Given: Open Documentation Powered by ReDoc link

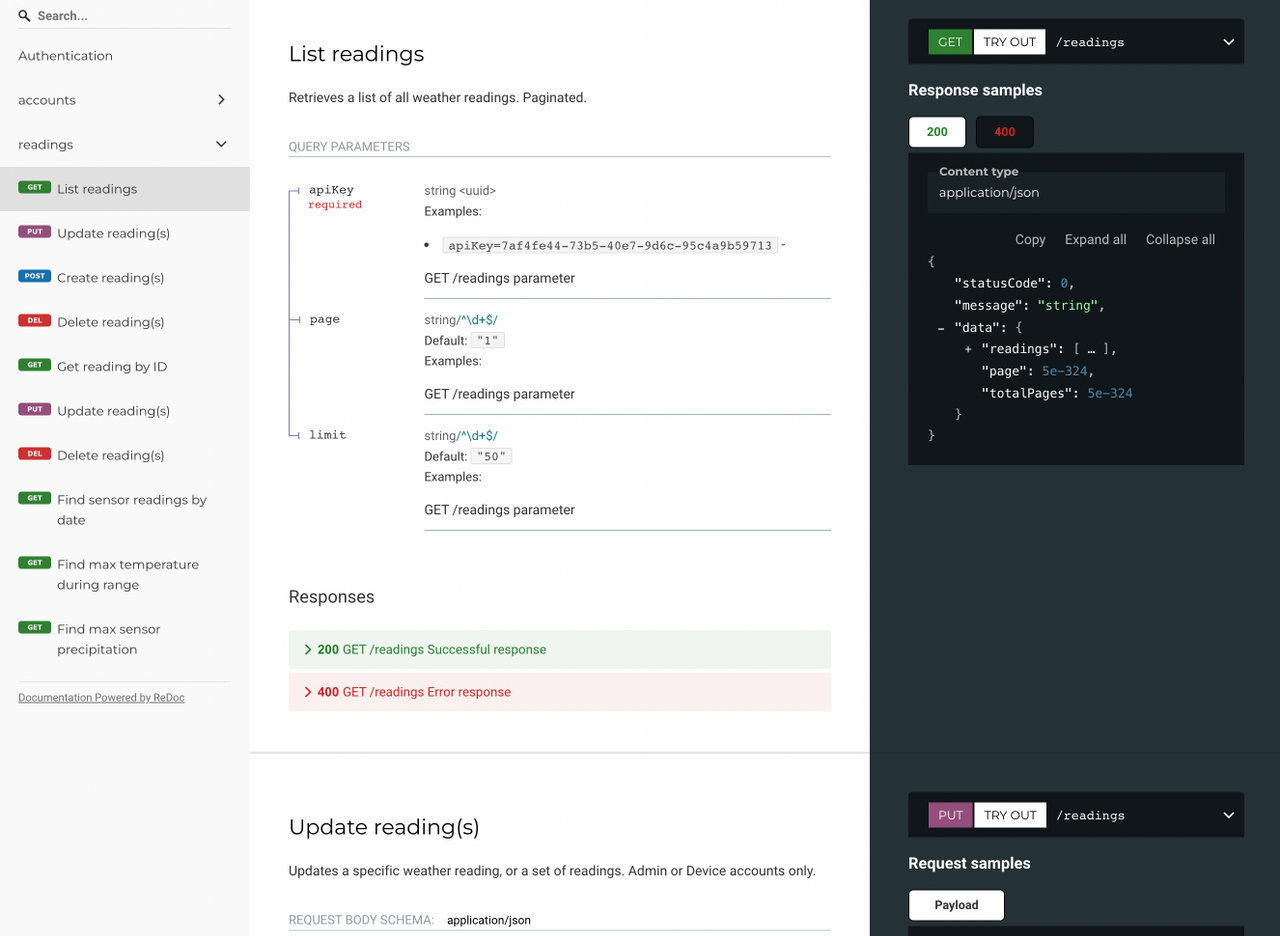Looking at the screenshot, I should pos(101,698).
